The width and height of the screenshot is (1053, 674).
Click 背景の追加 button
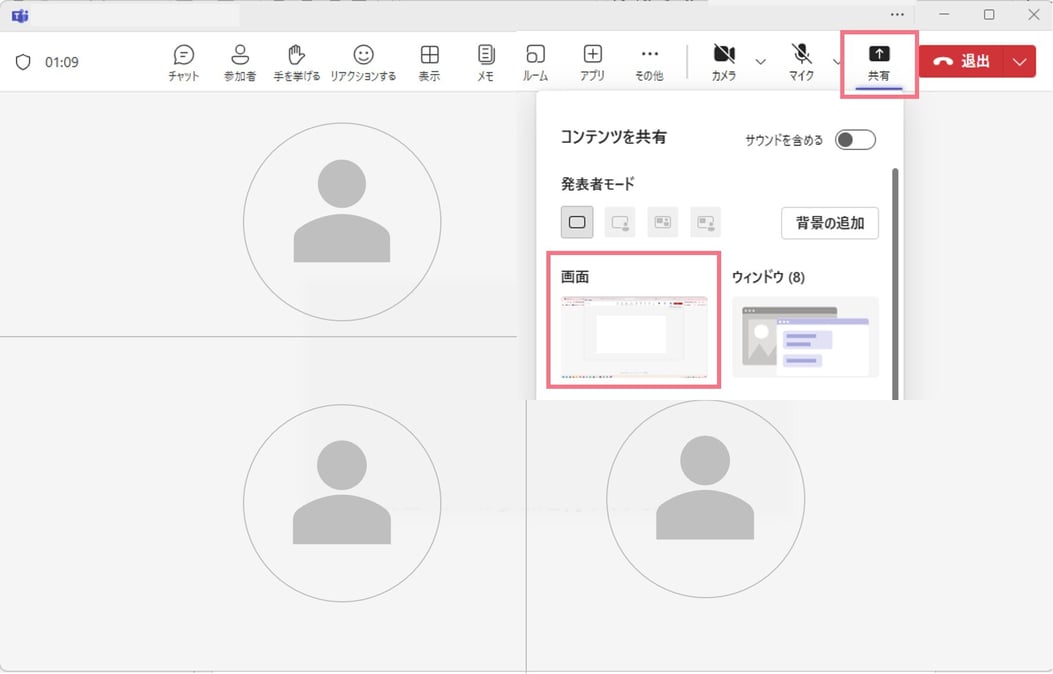click(830, 223)
